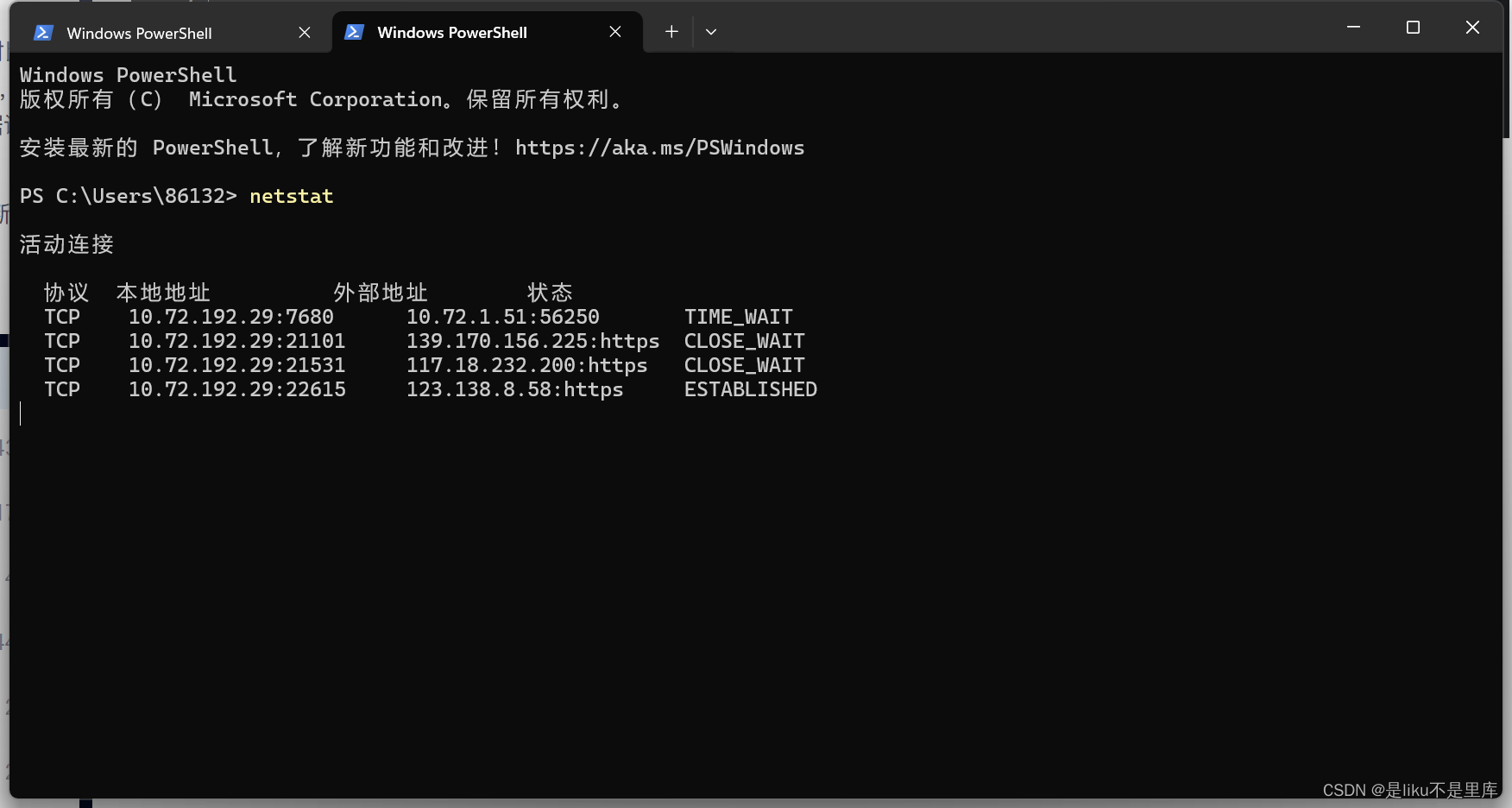The height and width of the screenshot is (808, 1512).
Task: Click the 活动连接 heading
Action: coord(67,244)
